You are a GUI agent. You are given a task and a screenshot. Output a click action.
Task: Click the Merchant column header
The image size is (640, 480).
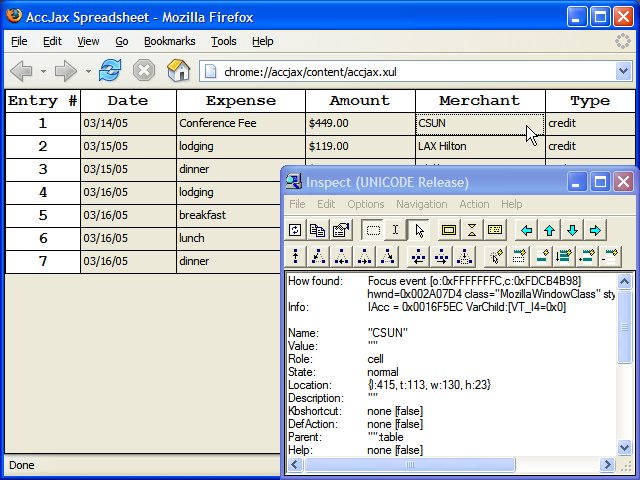tap(480, 100)
